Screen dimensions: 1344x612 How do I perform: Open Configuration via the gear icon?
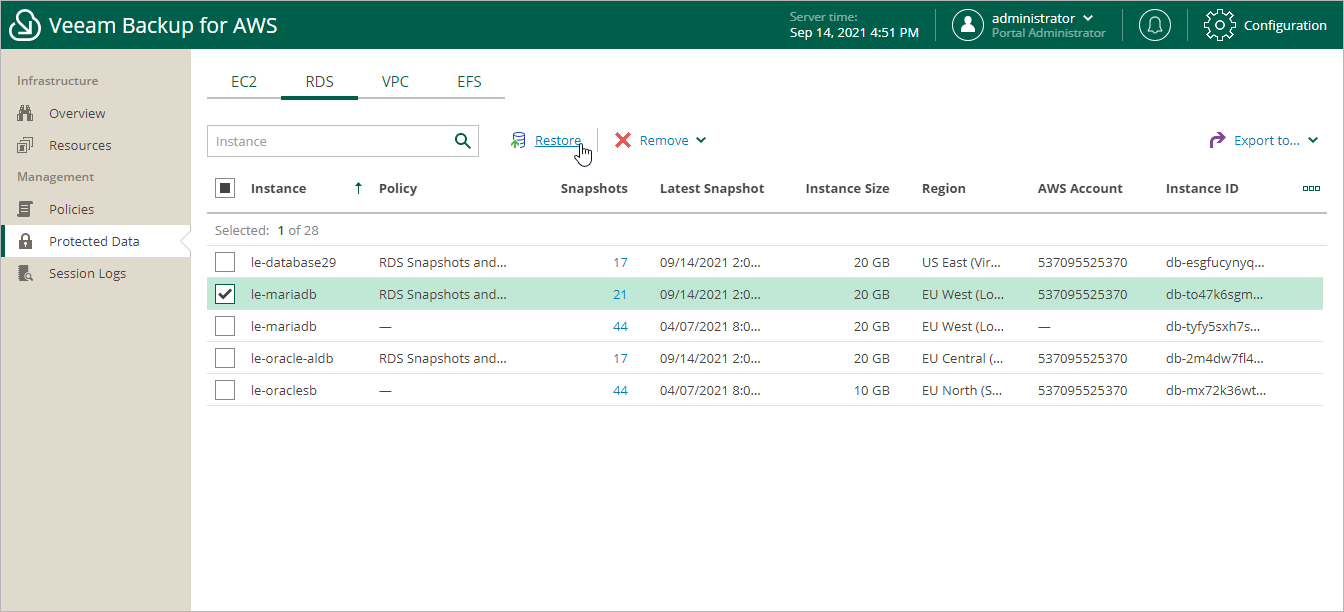[1219, 25]
